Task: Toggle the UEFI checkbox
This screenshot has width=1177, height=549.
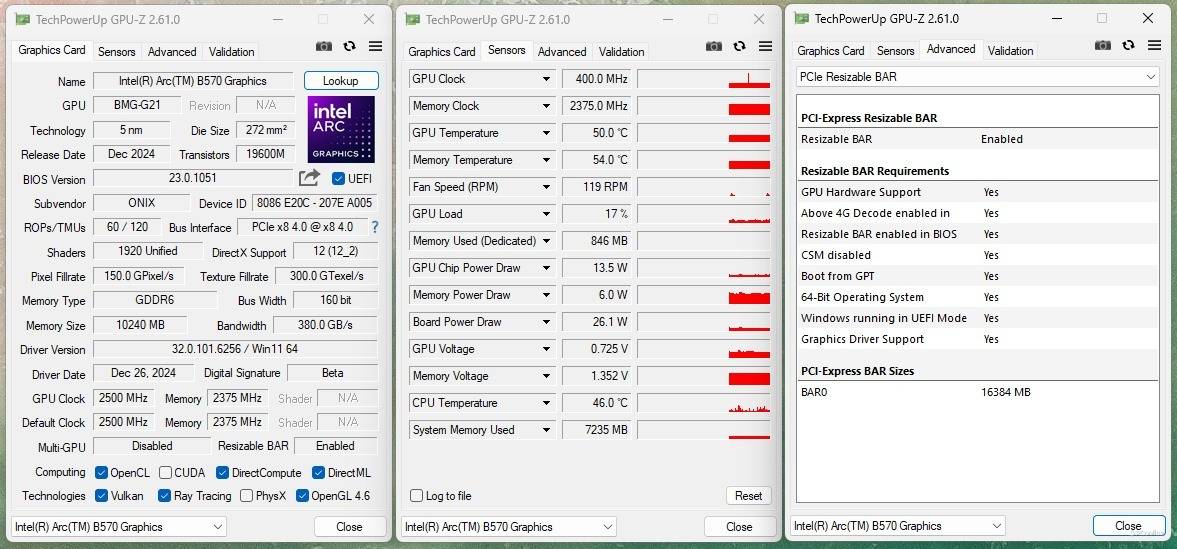Action: [x=339, y=179]
